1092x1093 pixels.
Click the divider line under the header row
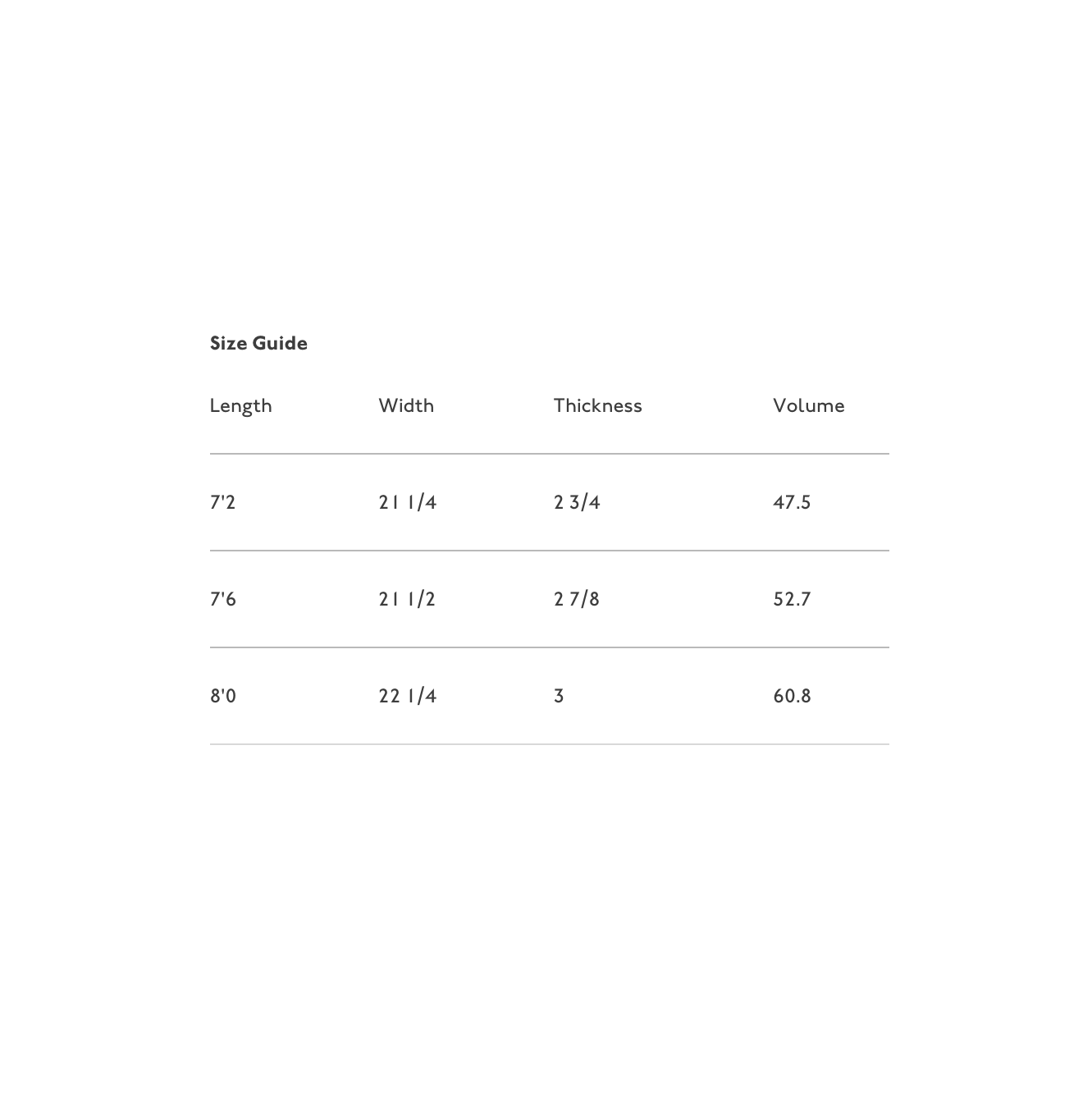(x=549, y=454)
